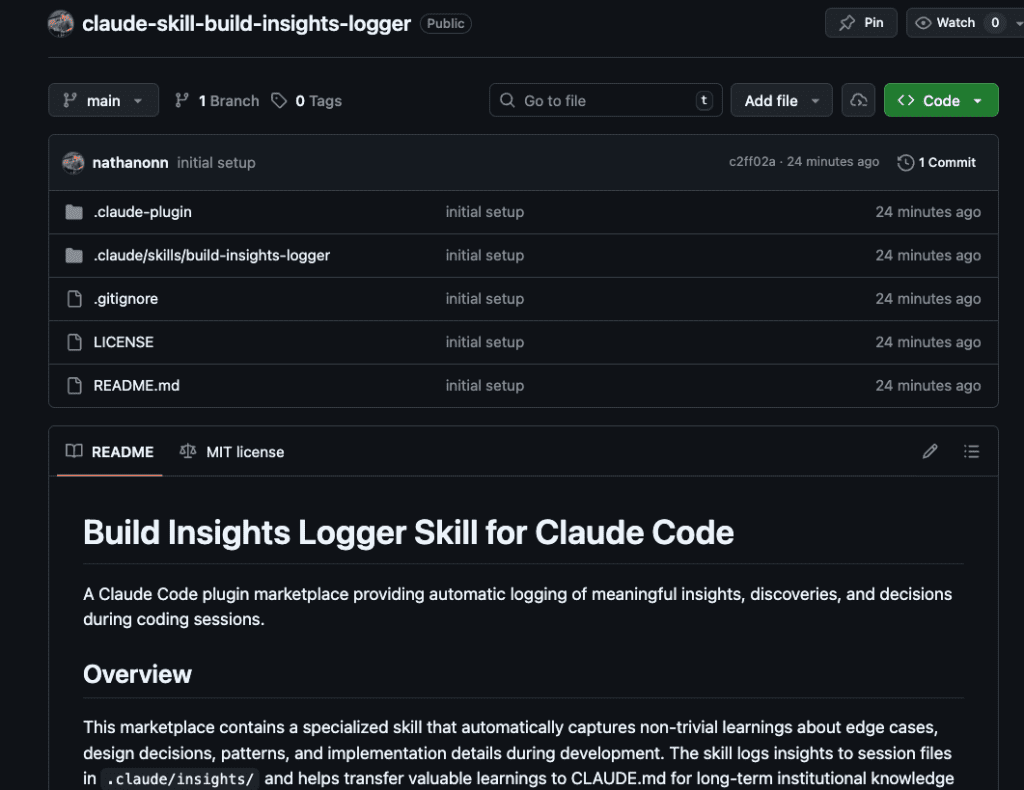1024x790 pixels.
Task: Open the .gitignore file
Action: coord(125,299)
